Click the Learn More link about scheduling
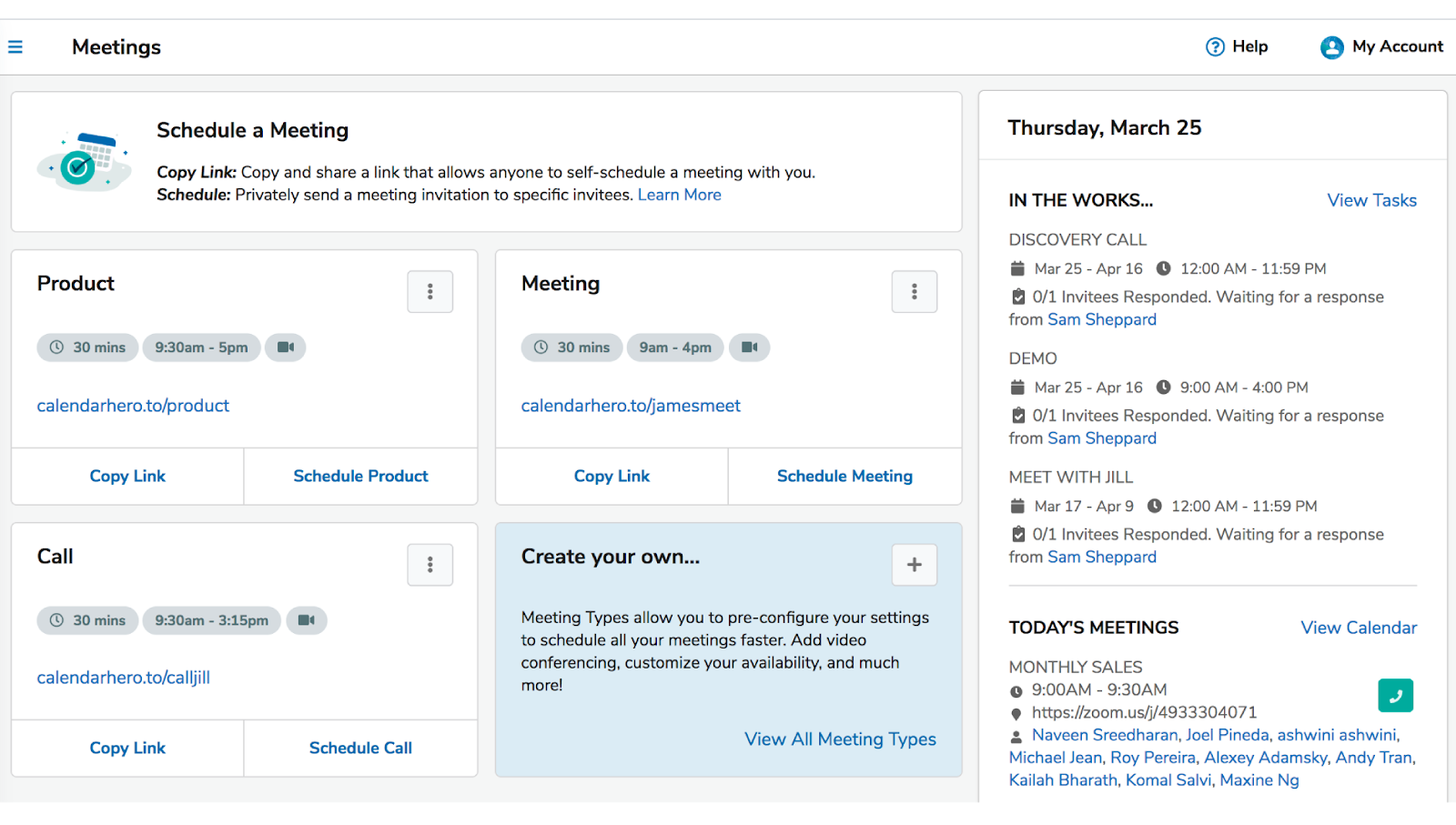 point(679,194)
